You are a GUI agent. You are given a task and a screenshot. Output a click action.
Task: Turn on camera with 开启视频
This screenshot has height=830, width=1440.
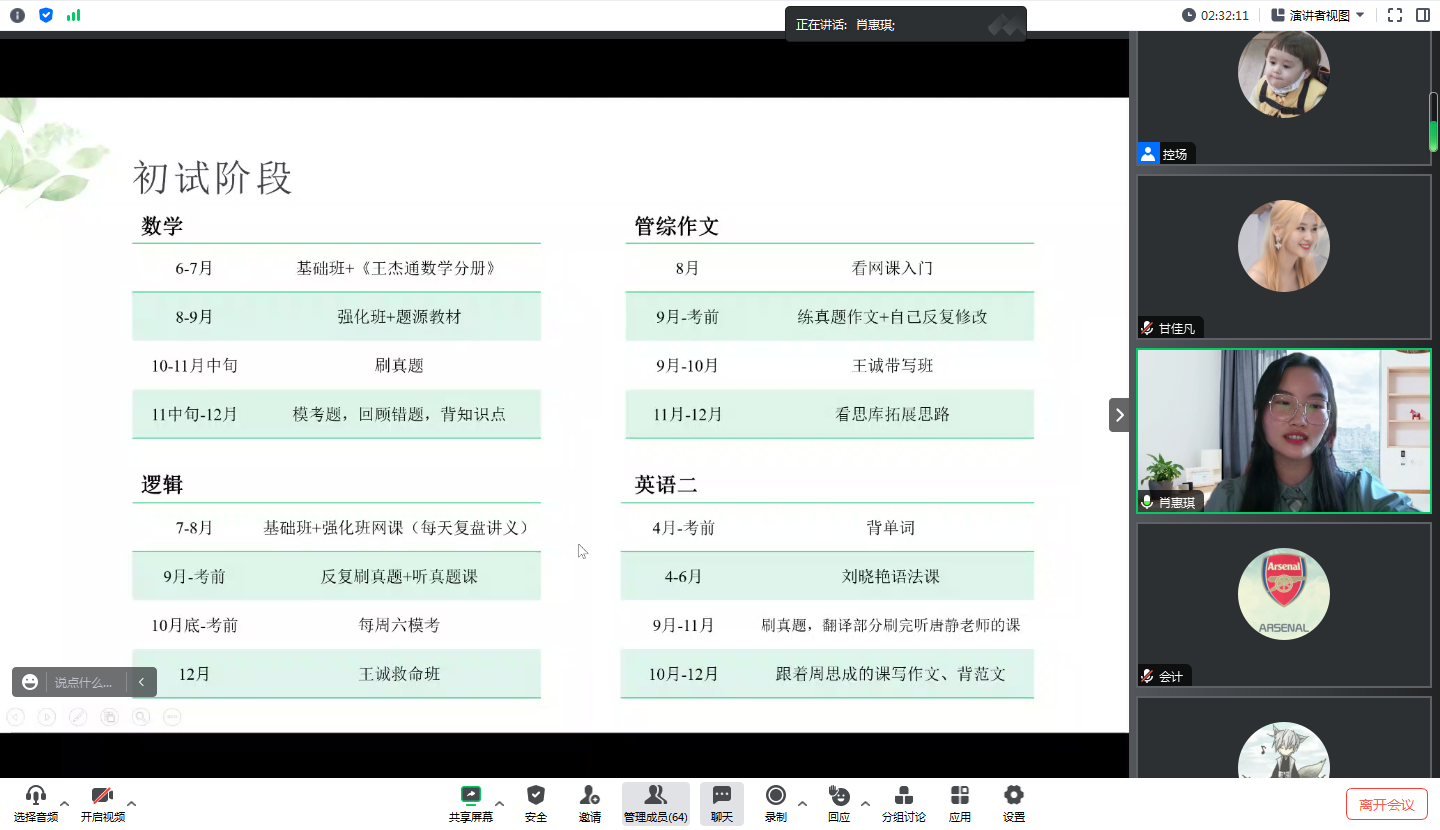[102, 803]
